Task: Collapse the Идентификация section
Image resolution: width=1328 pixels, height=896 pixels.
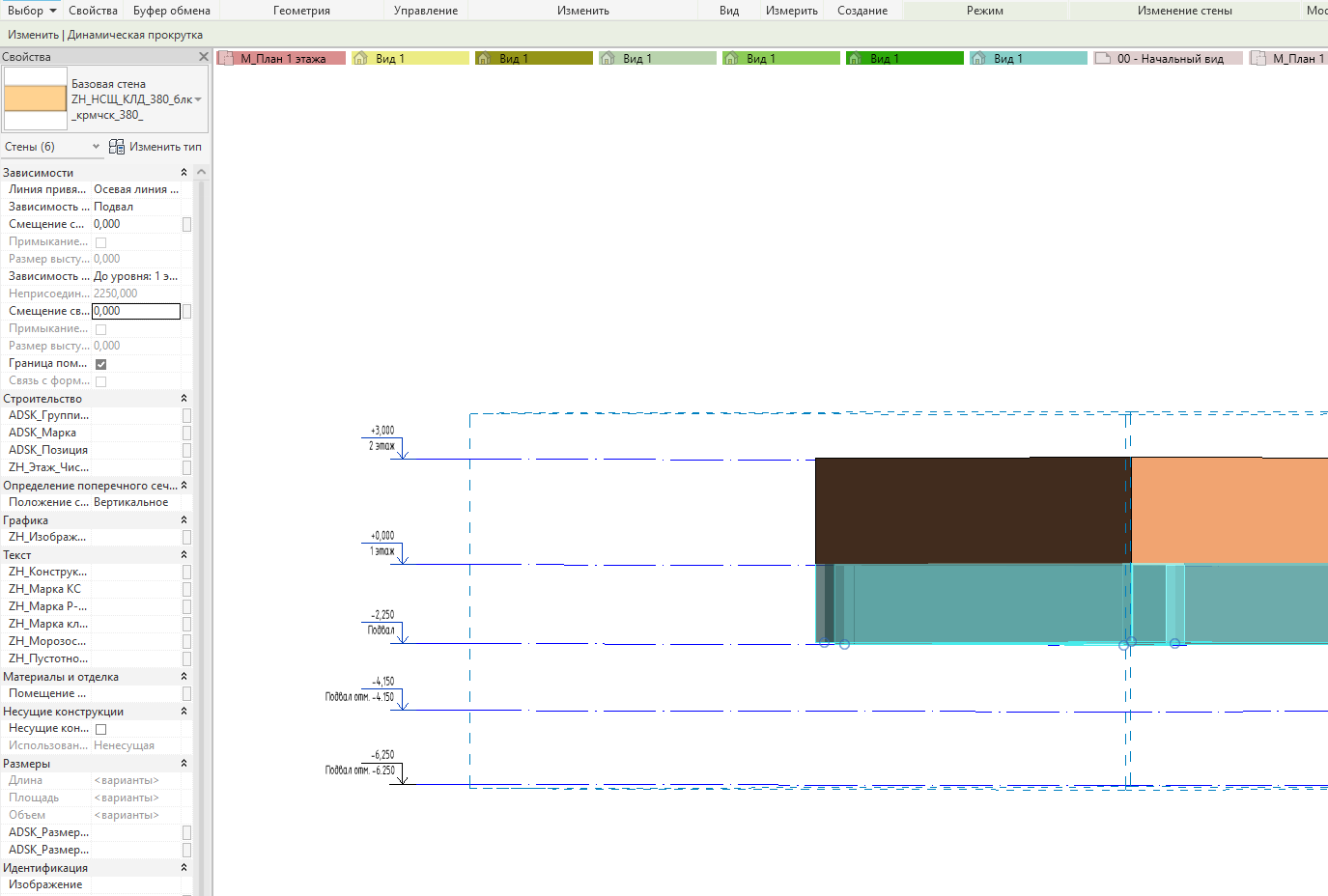Action: click(184, 868)
